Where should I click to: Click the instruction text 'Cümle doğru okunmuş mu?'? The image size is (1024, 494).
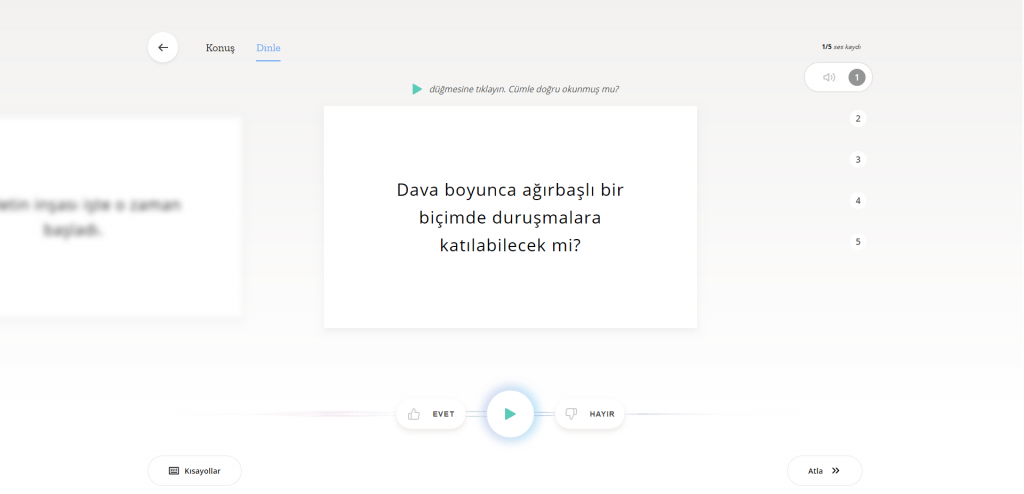[x=564, y=89]
